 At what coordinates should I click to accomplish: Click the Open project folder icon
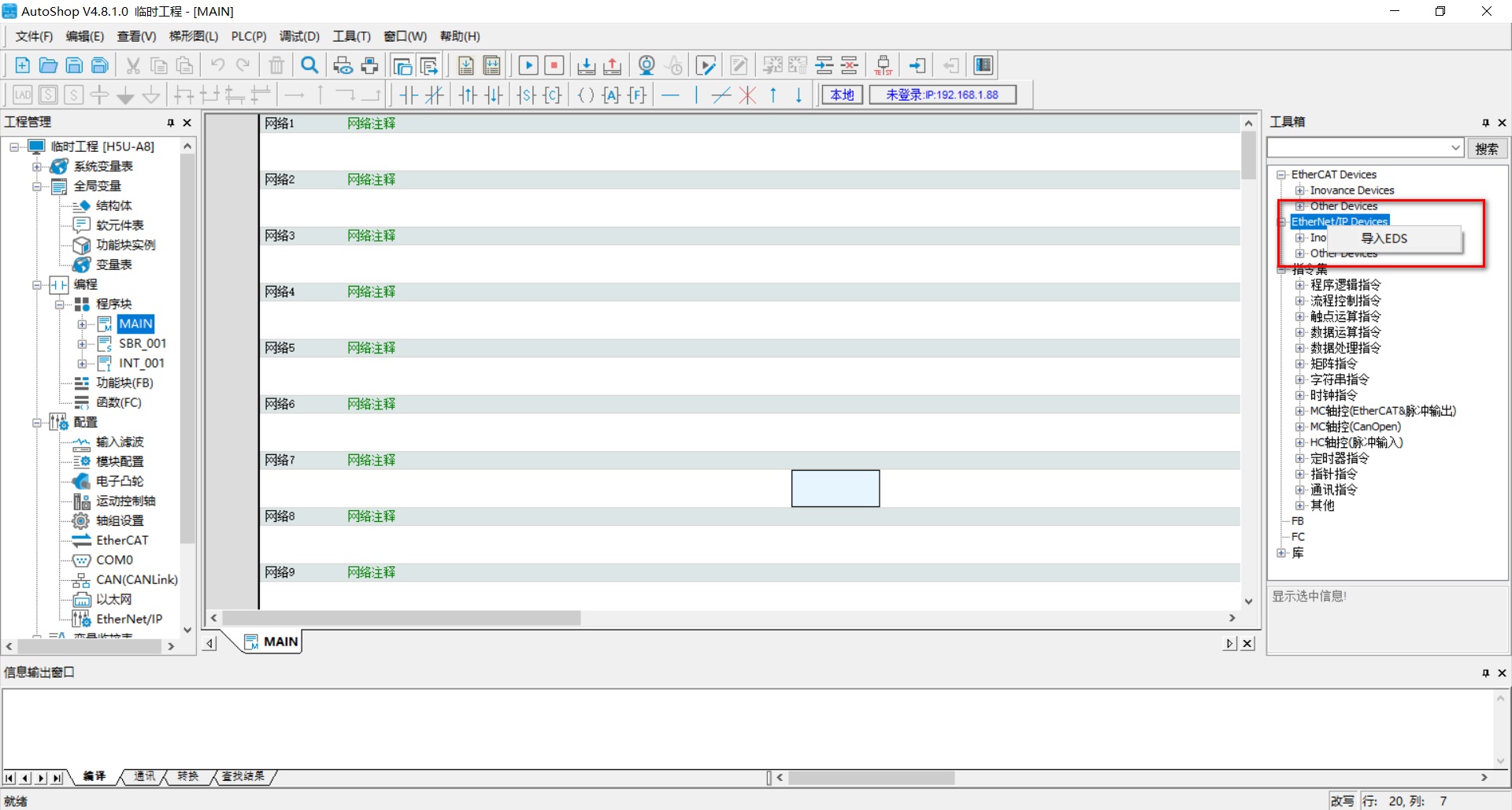(x=48, y=65)
